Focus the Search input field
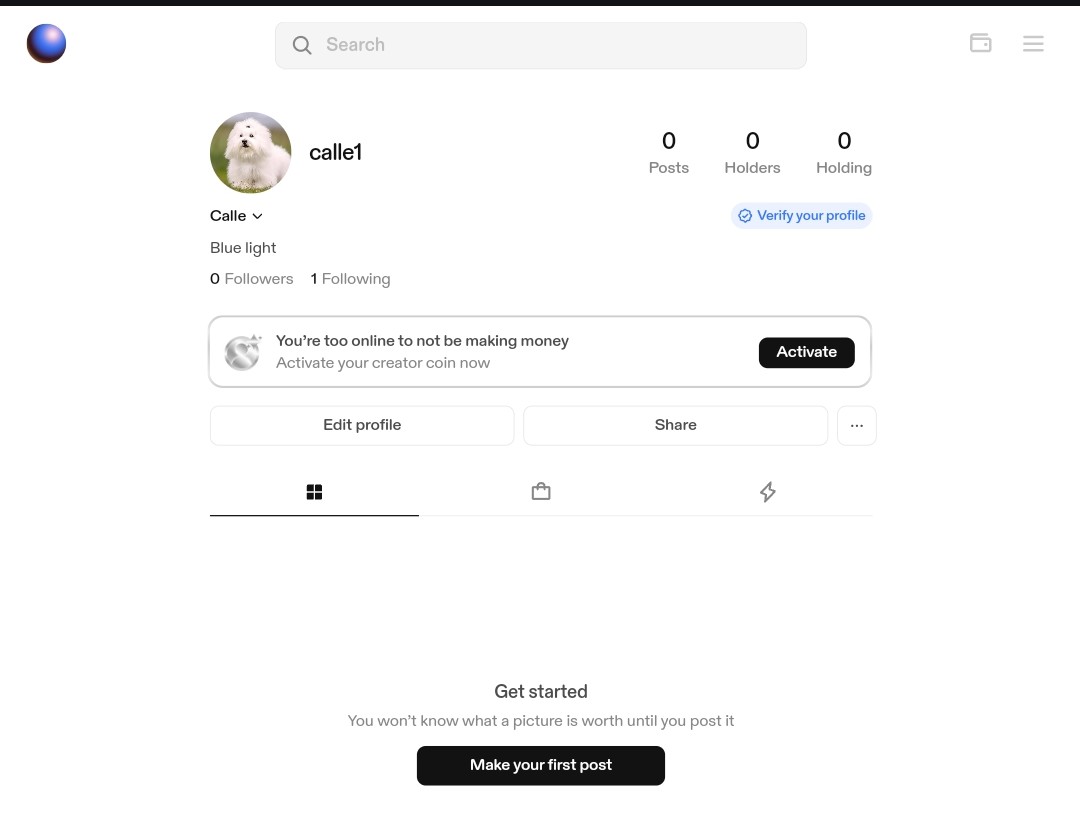Viewport: 1080px width, 823px height. click(560, 45)
